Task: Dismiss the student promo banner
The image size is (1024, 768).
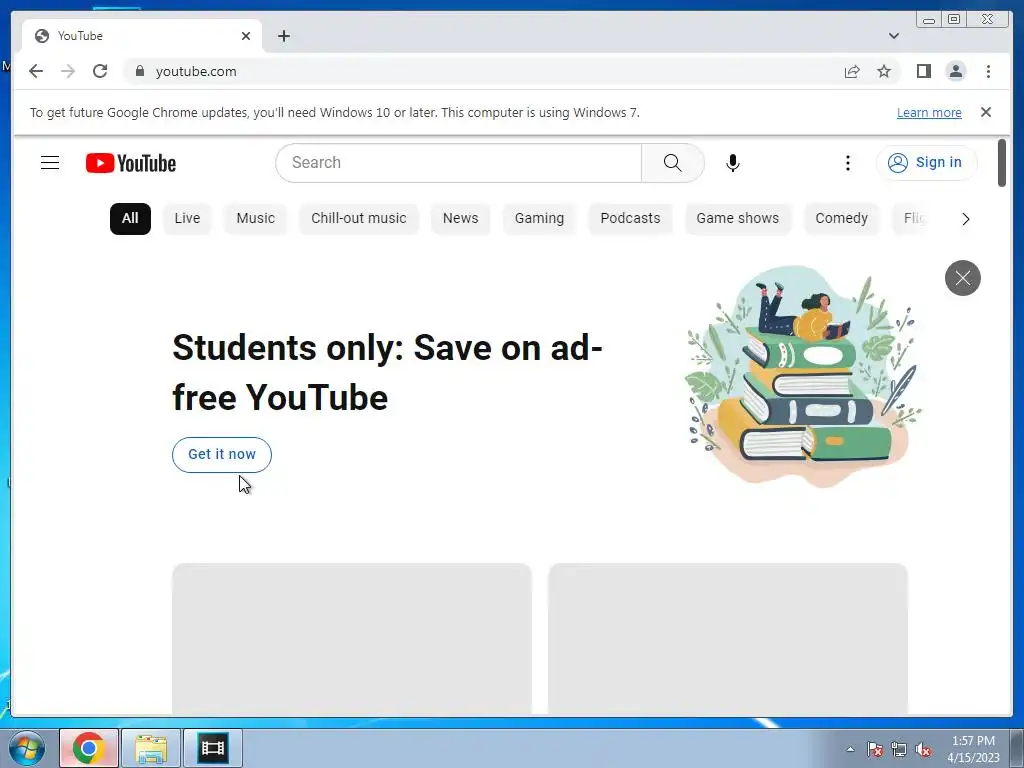Action: (x=963, y=278)
